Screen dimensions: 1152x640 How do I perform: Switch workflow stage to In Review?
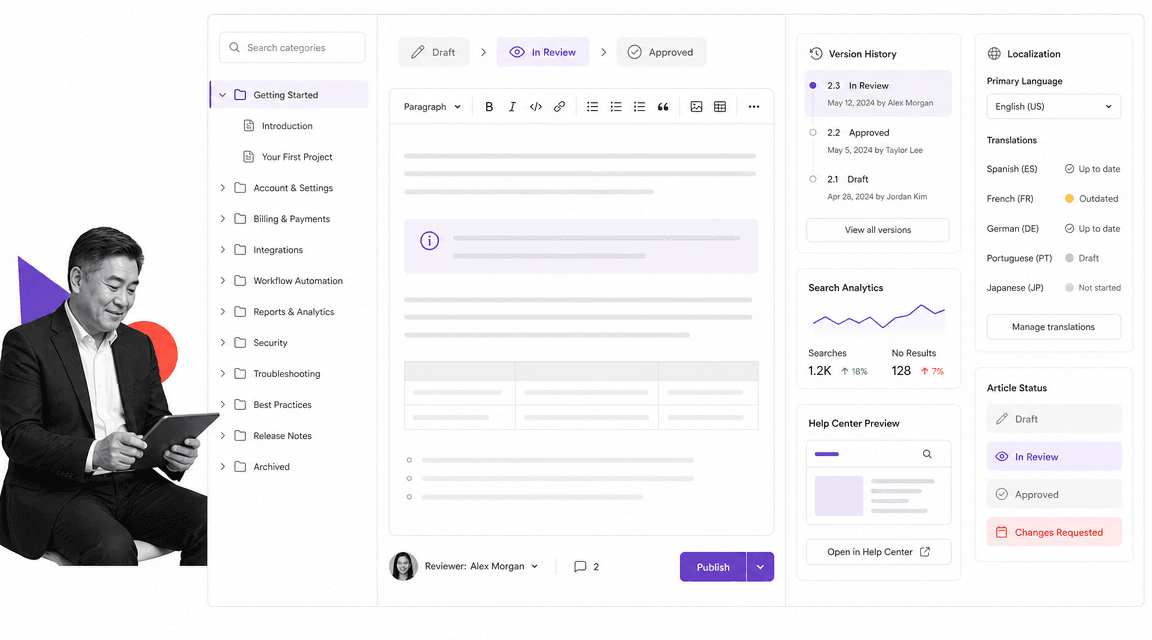point(543,52)
